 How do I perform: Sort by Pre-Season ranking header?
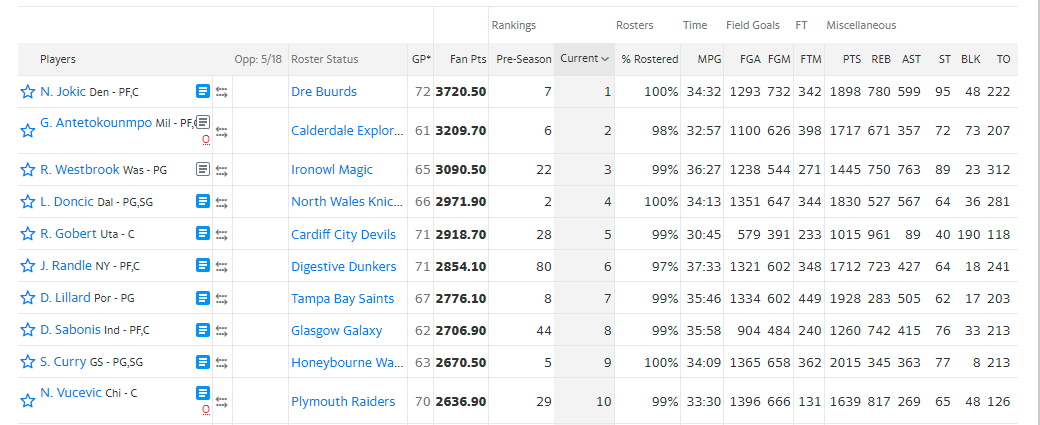point(524,59)
